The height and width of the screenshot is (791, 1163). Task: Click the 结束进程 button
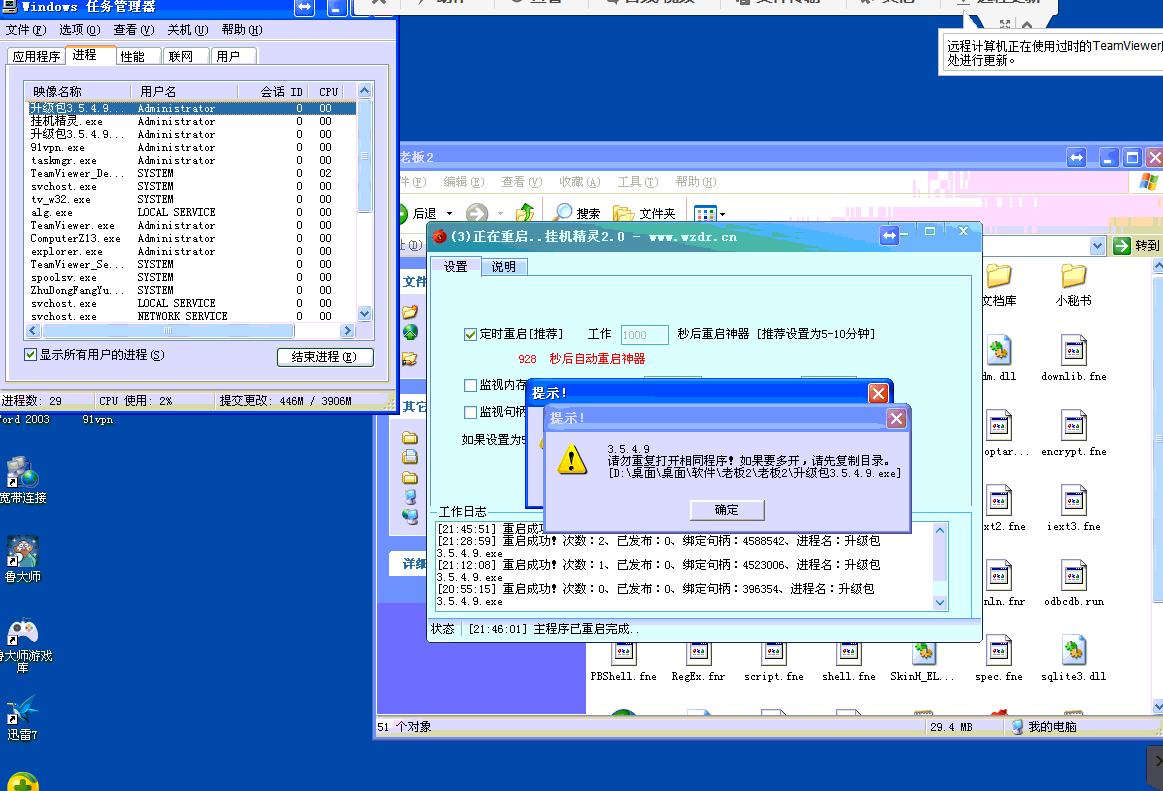325,357
